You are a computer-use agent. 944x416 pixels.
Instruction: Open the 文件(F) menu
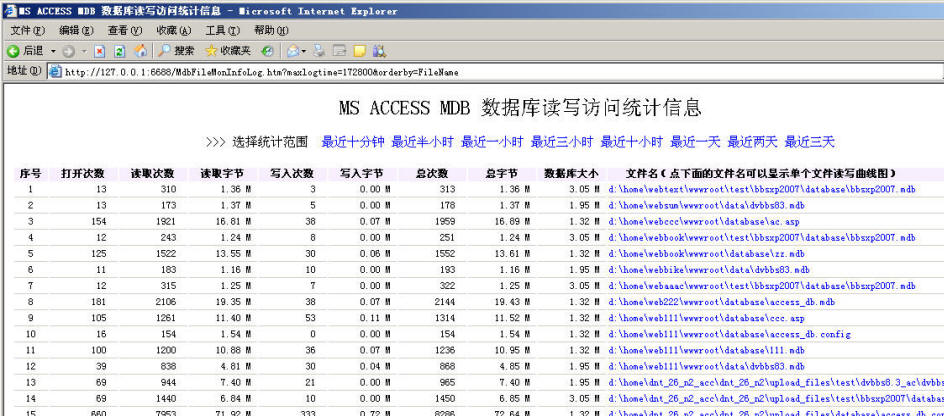point(27,31)
